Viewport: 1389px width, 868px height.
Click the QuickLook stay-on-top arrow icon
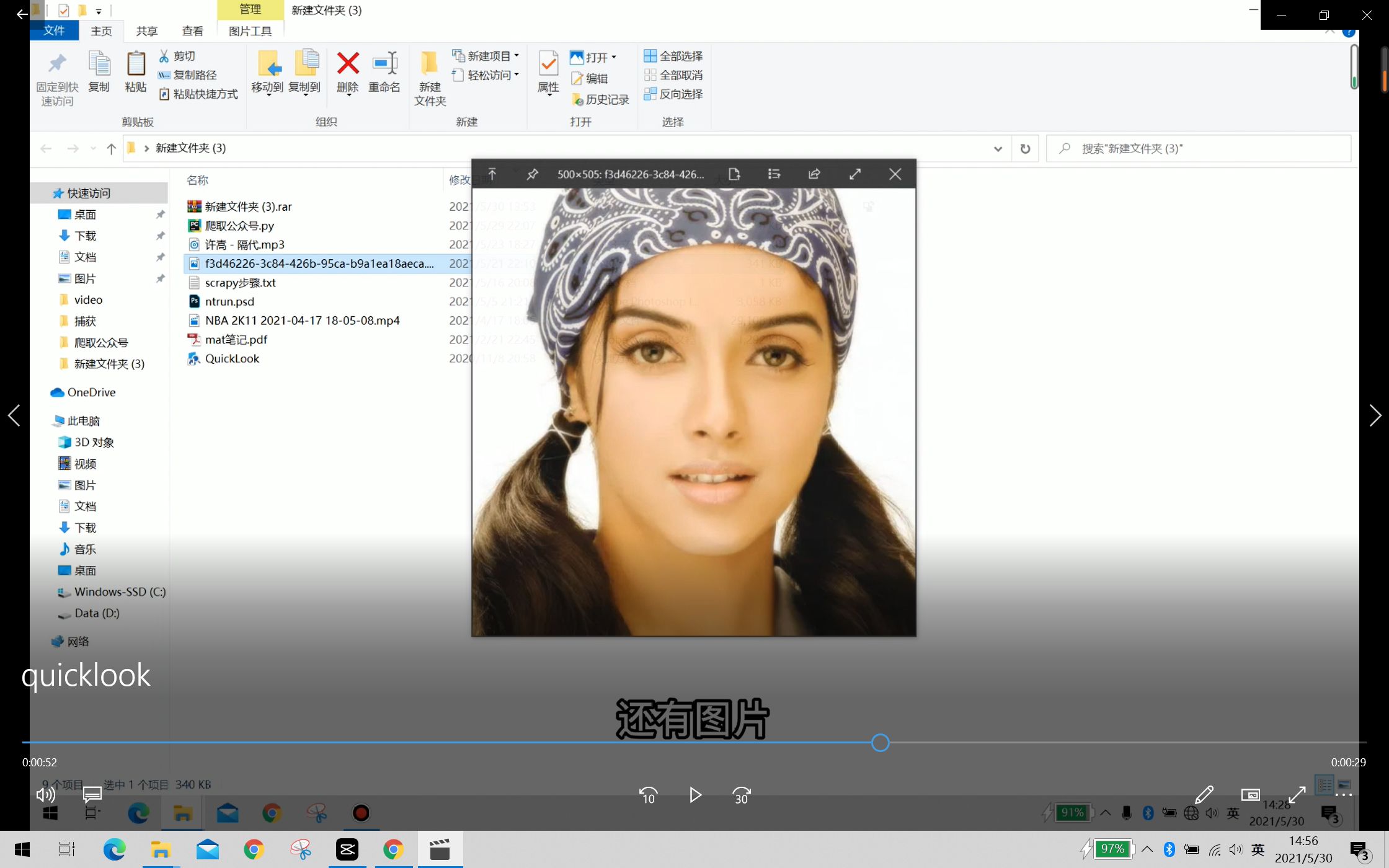492,174
